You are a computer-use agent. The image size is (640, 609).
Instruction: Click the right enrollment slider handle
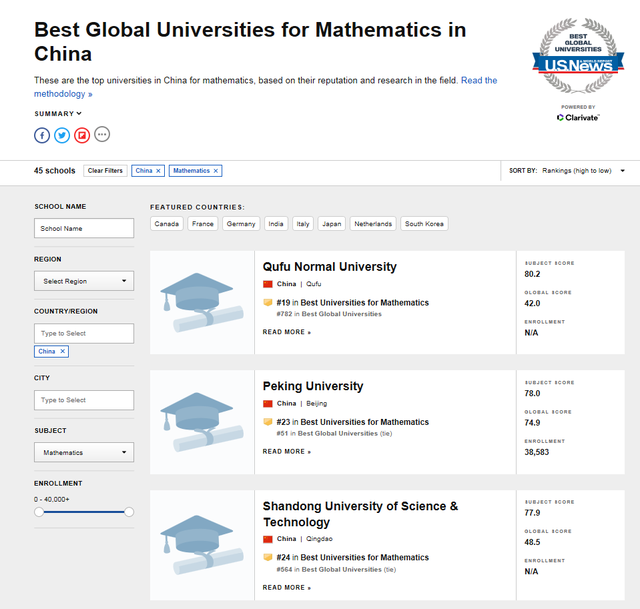click(x=129, y=512)
